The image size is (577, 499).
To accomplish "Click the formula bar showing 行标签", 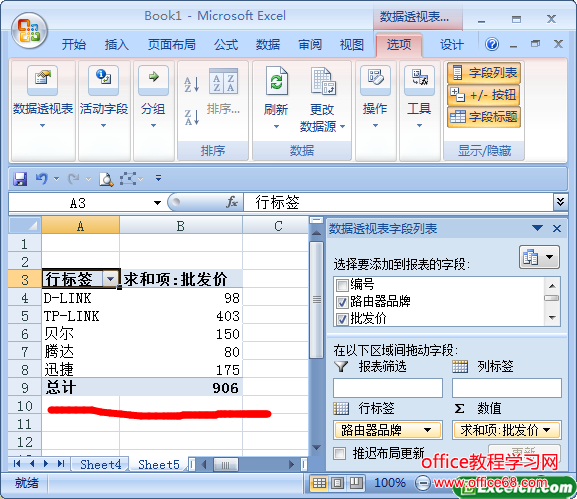I will tap(398, 202).
